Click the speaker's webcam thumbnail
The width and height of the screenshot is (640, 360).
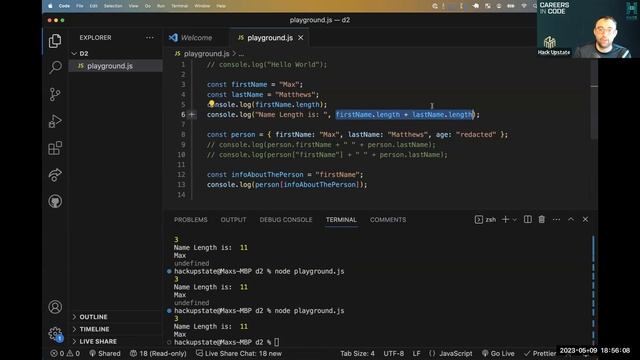[x=588, y=29]
